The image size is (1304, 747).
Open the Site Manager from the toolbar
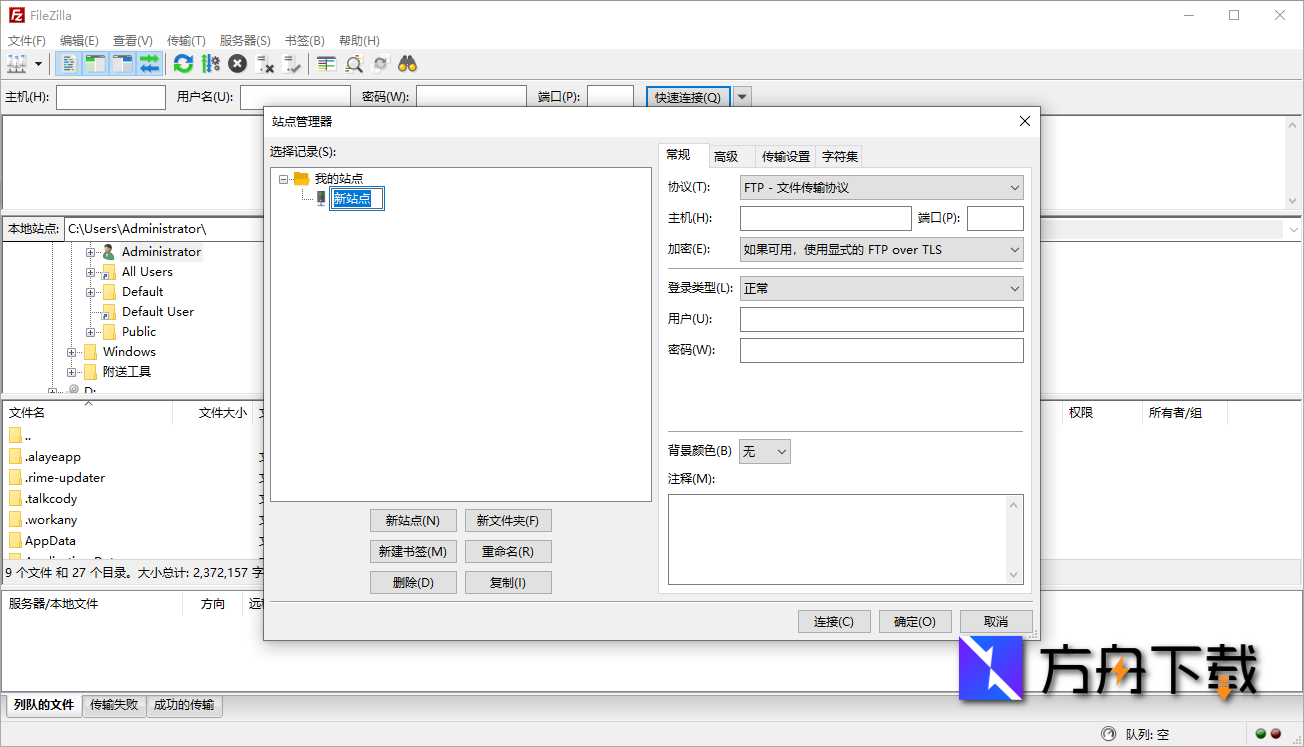(x=17, y=63)
